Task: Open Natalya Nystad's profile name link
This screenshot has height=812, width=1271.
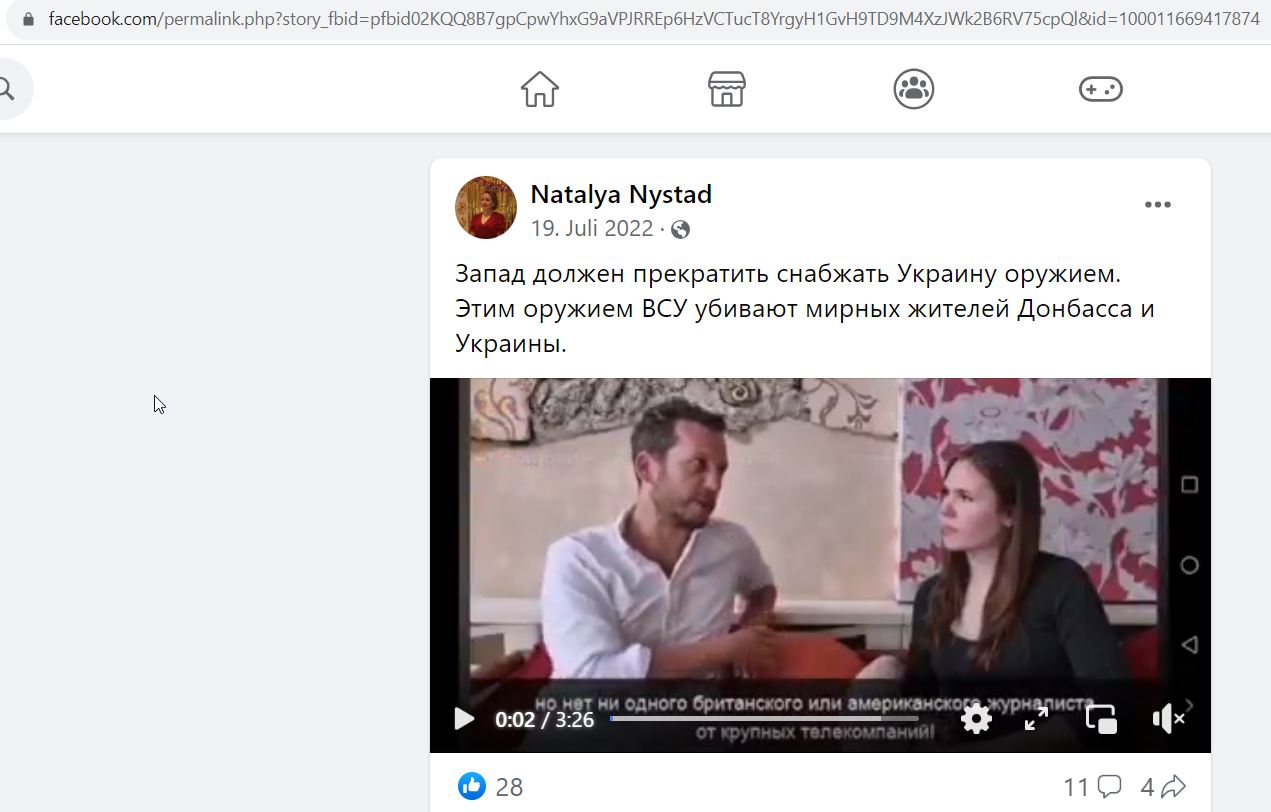Action: pyautogui.click(x=621, y=194)
